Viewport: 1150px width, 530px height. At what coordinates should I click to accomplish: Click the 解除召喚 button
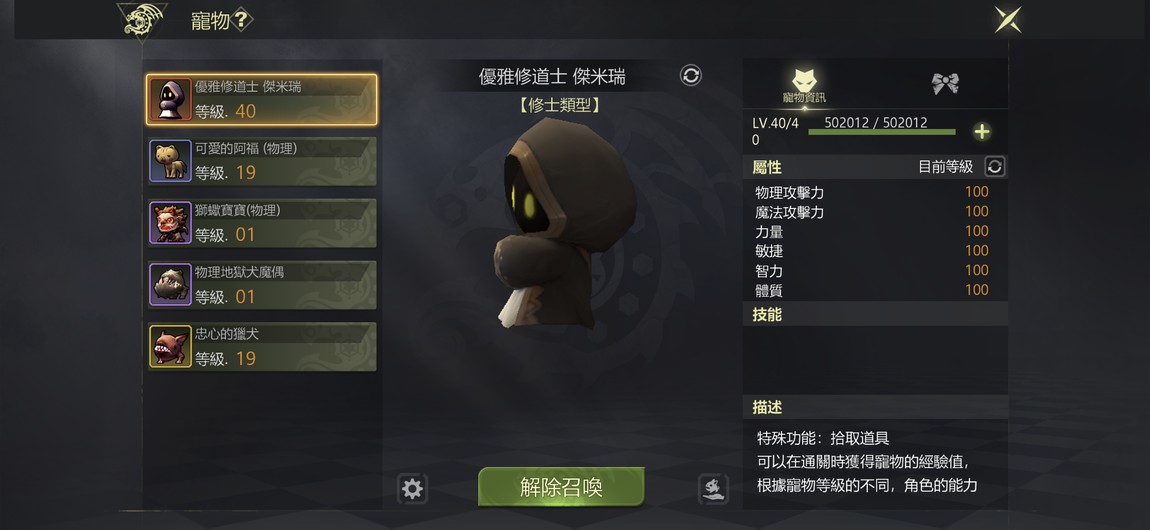561,487
